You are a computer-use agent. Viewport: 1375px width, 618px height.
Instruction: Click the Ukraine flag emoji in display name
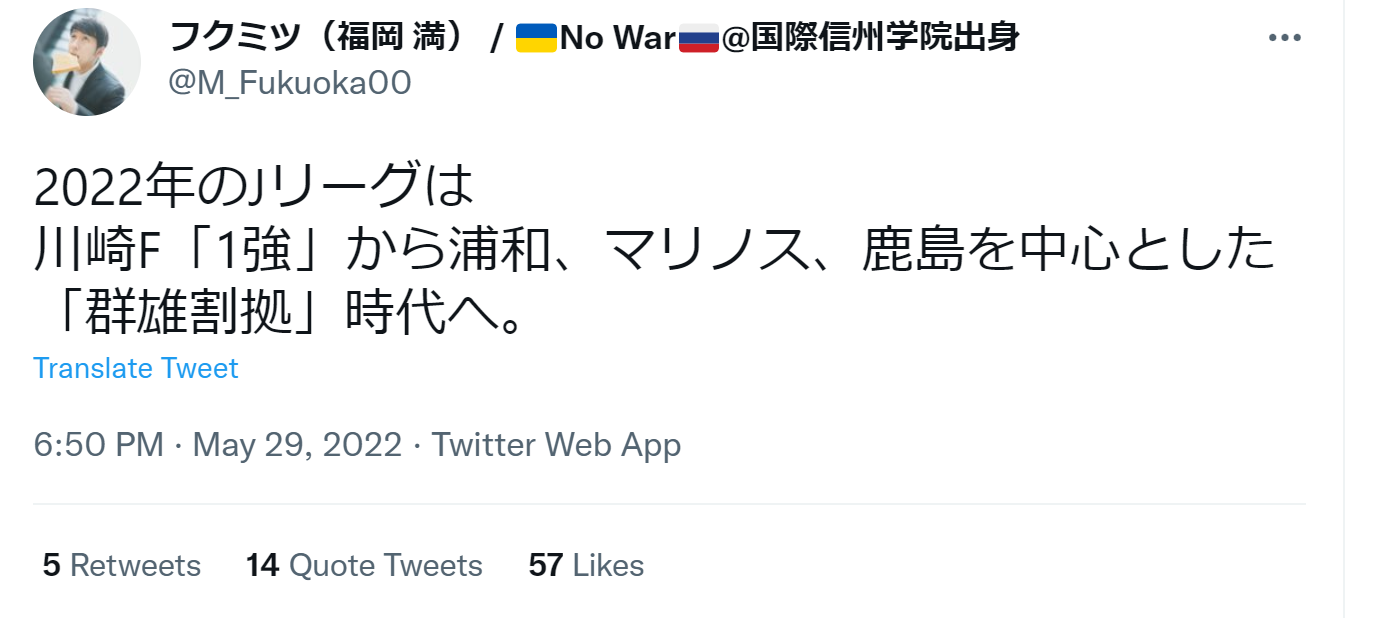click(x=537, y=38)
